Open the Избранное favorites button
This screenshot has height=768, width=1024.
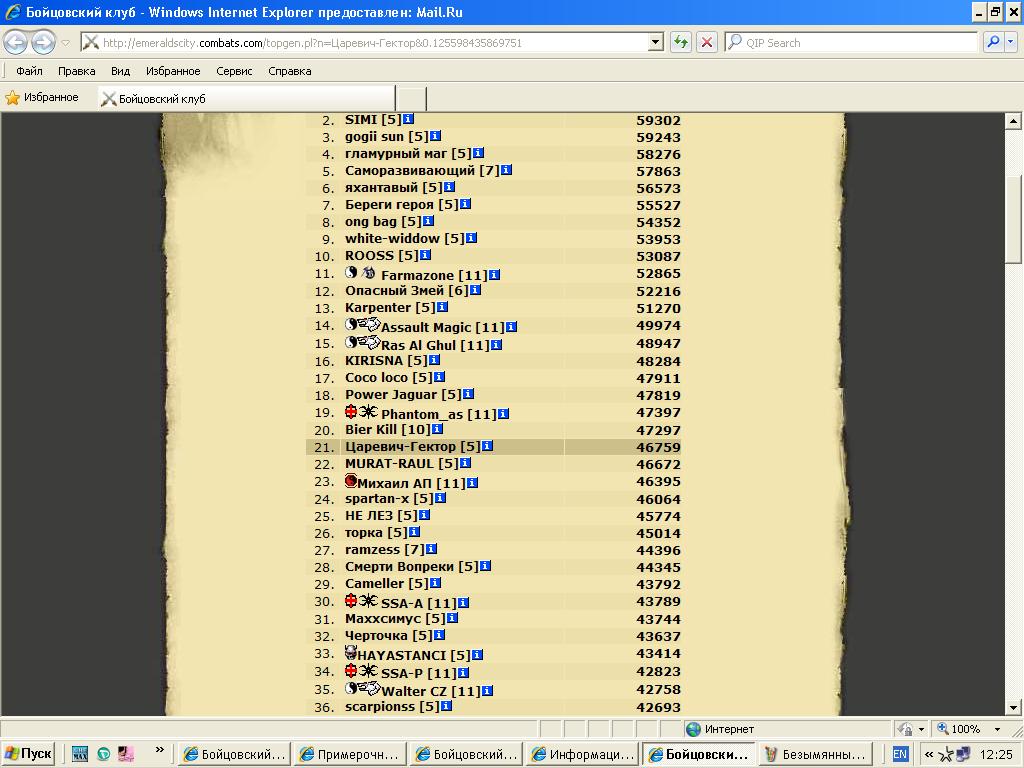[42, 98]
